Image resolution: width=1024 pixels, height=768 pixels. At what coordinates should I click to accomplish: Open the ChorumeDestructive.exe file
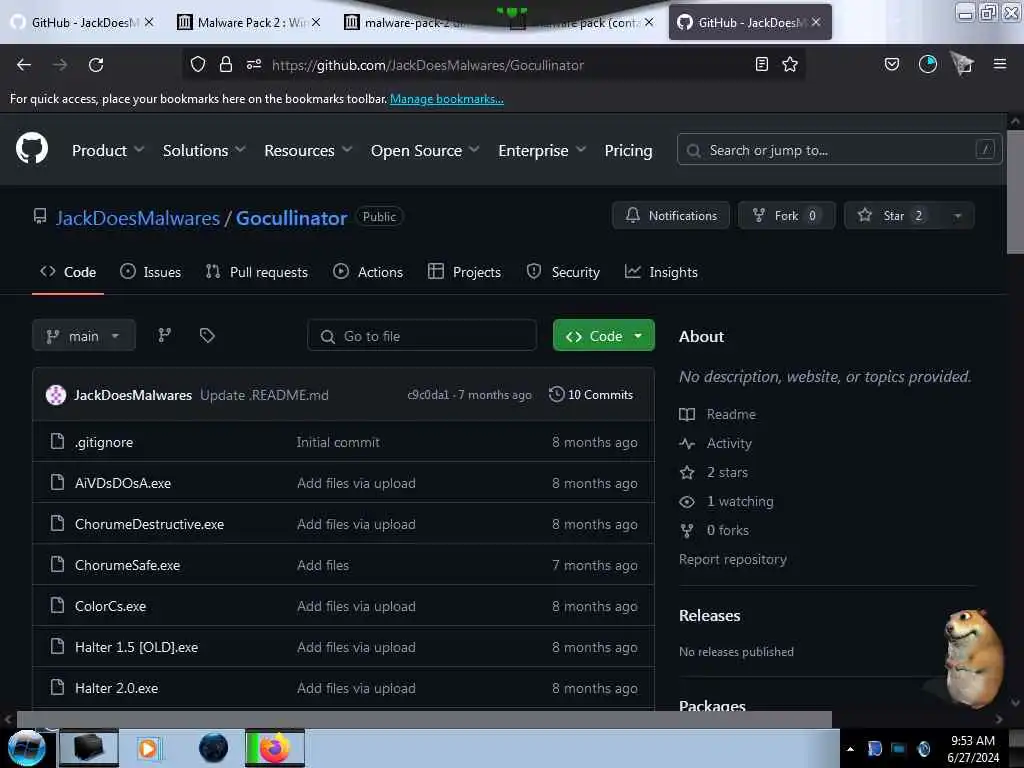point(150,524)
